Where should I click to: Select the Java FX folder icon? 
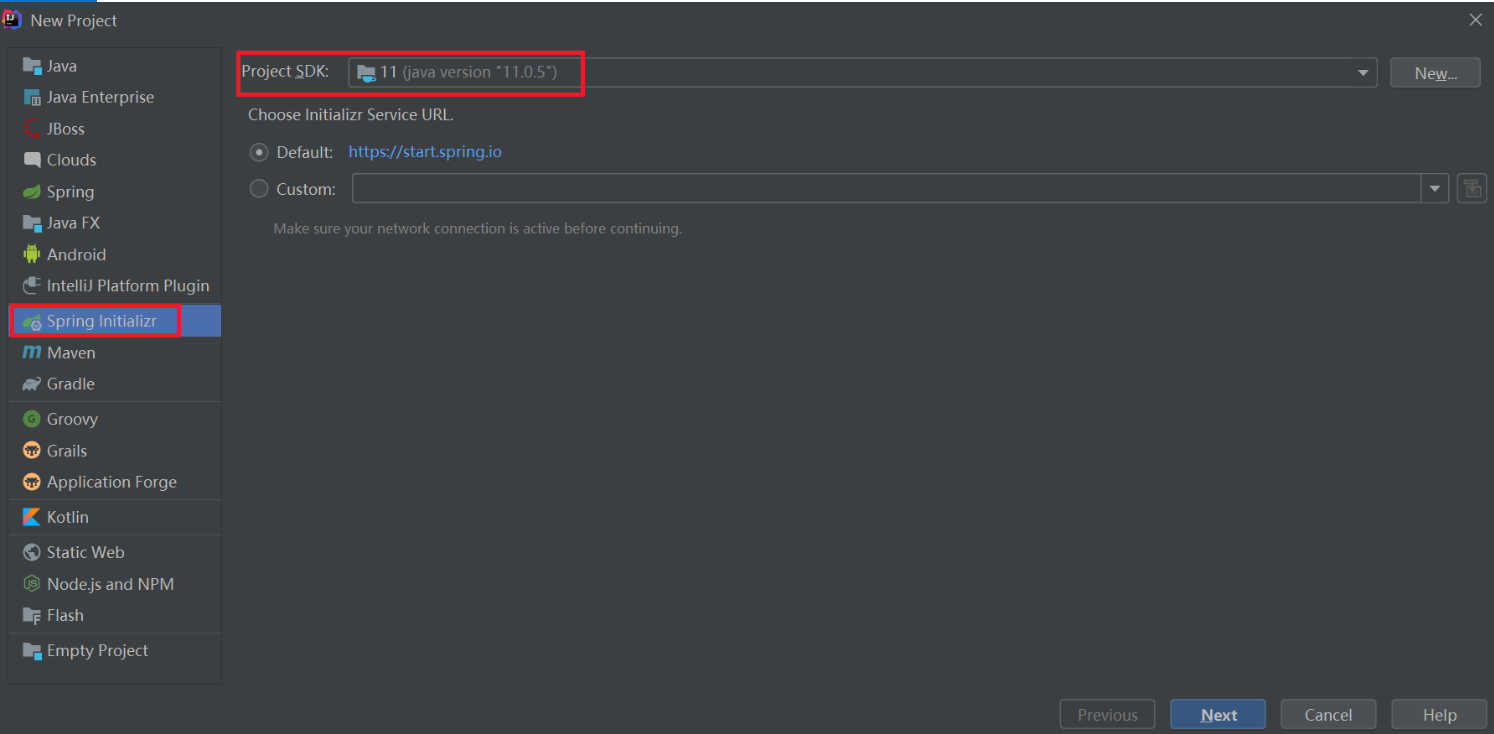click(32, 223)
